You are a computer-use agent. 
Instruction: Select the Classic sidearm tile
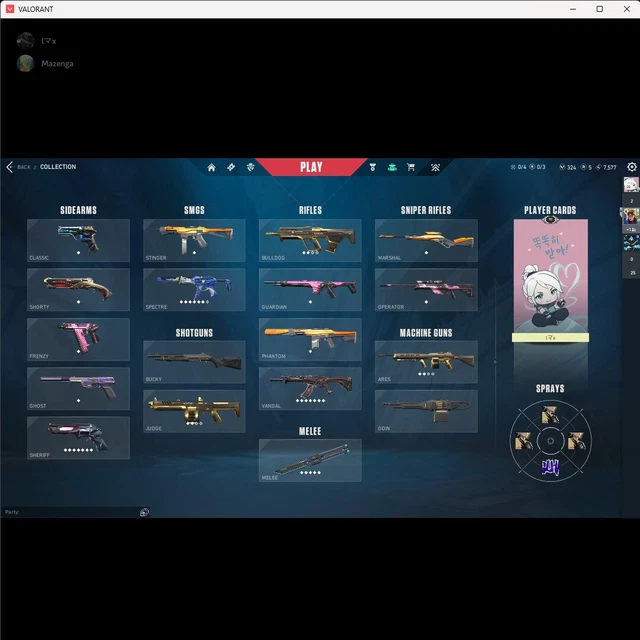(x=78, y=240)
